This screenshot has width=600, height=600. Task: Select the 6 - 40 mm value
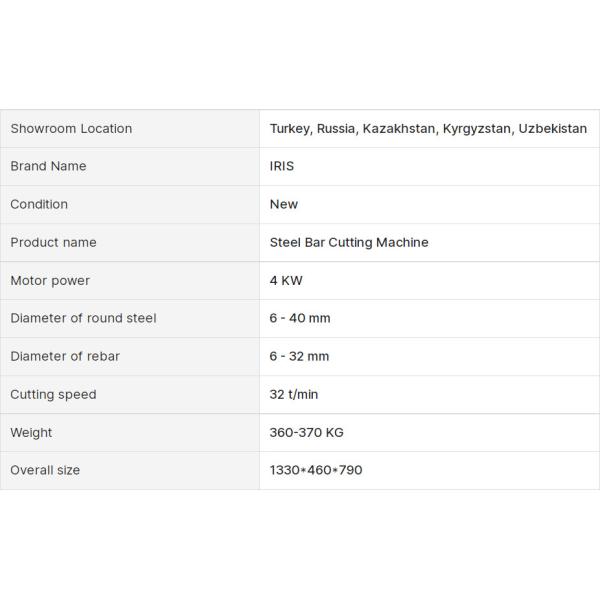pos(300,318)
